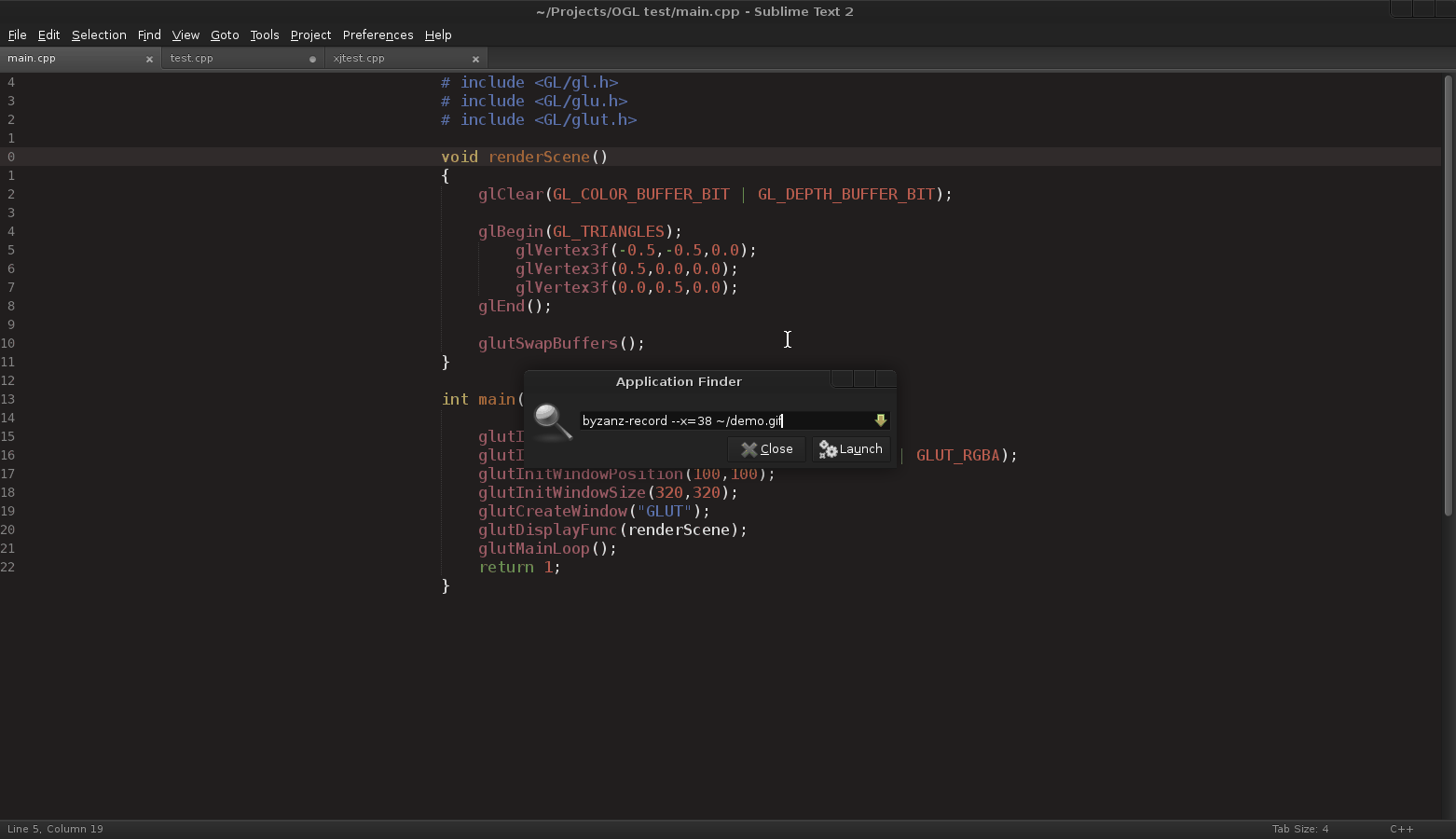Open the Tools menu
Screen dimensions: 1456x839
[265, 34]
